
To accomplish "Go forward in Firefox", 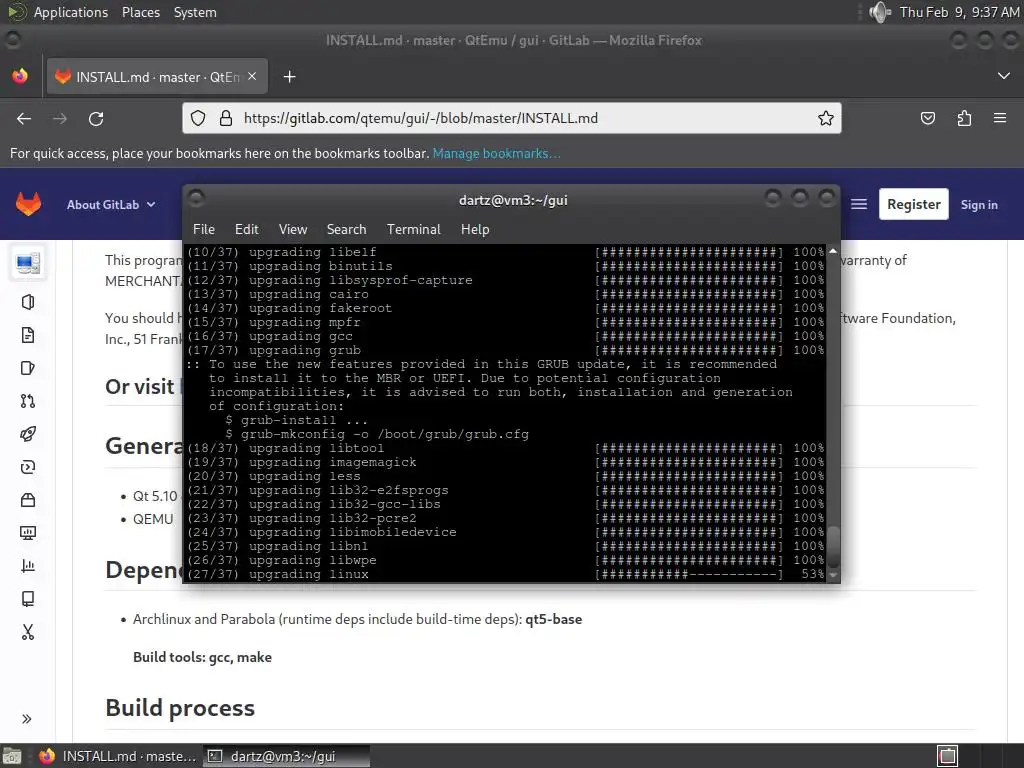I will click(60, 118).
